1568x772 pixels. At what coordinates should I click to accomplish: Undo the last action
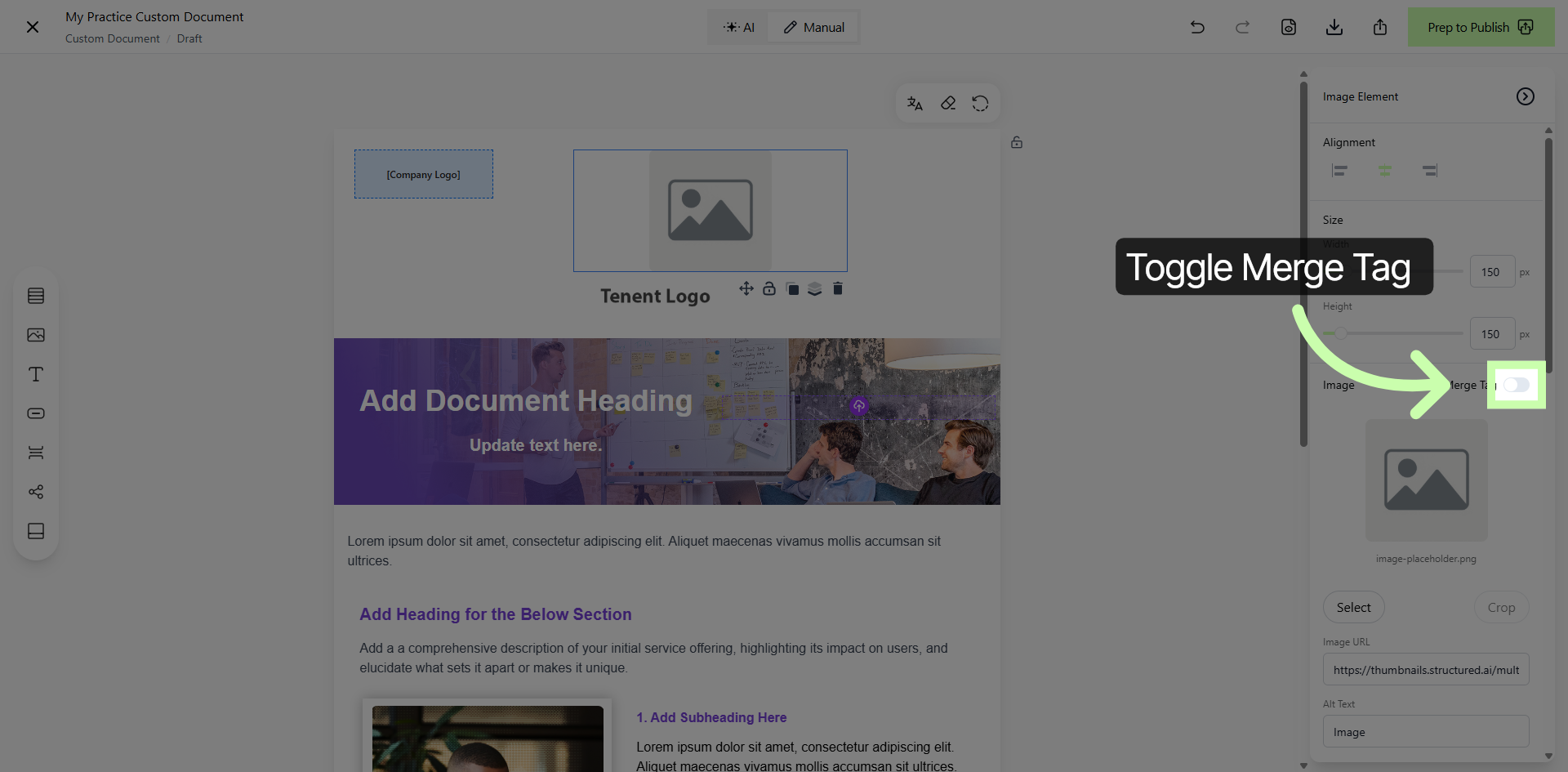(1197, 27)
